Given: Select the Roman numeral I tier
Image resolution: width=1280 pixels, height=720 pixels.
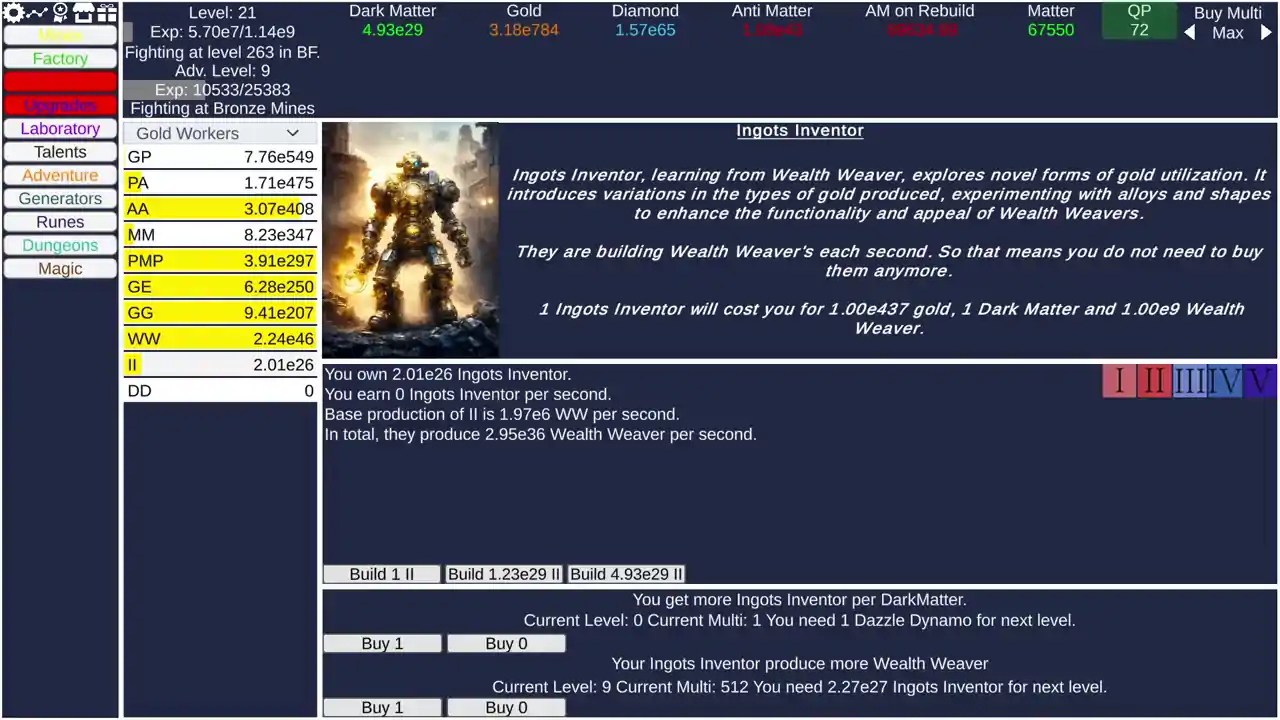Looking at the screenshot, I should pos(1119,381).
